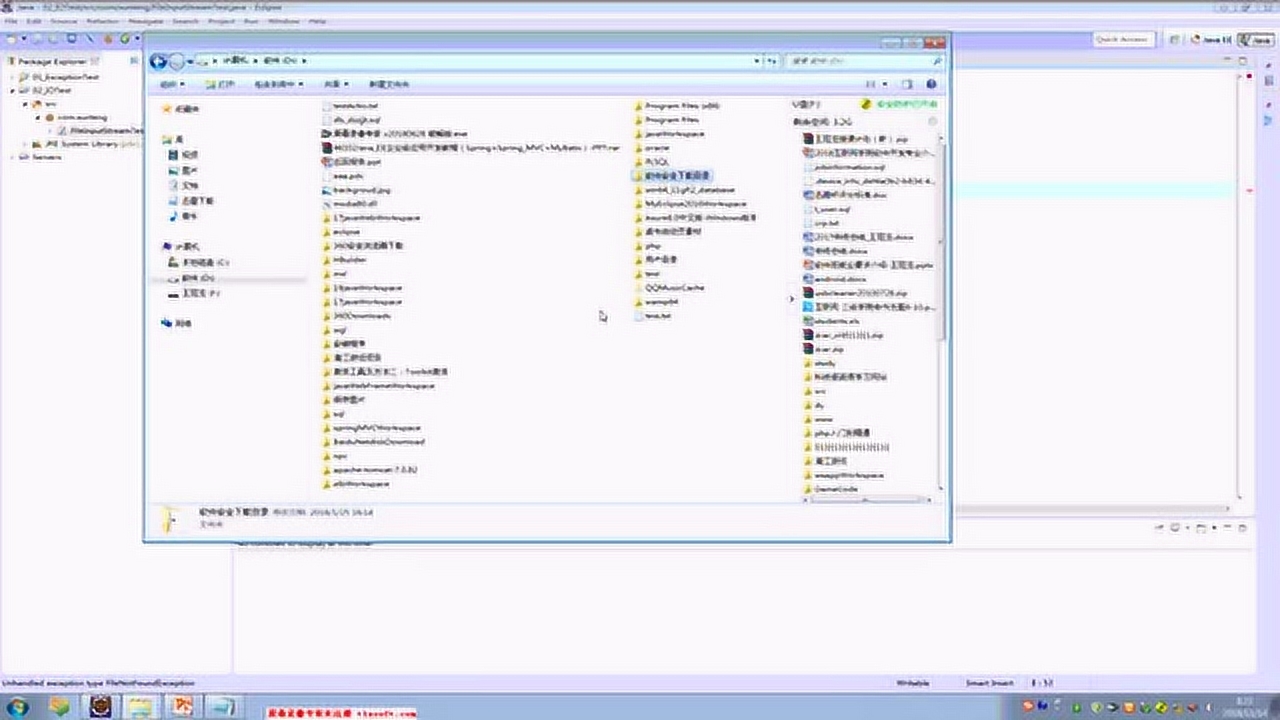
Task: Open FileInputStreamTest.java in Package Explorer
Action: pyautogui.click(x=101, y=130)
